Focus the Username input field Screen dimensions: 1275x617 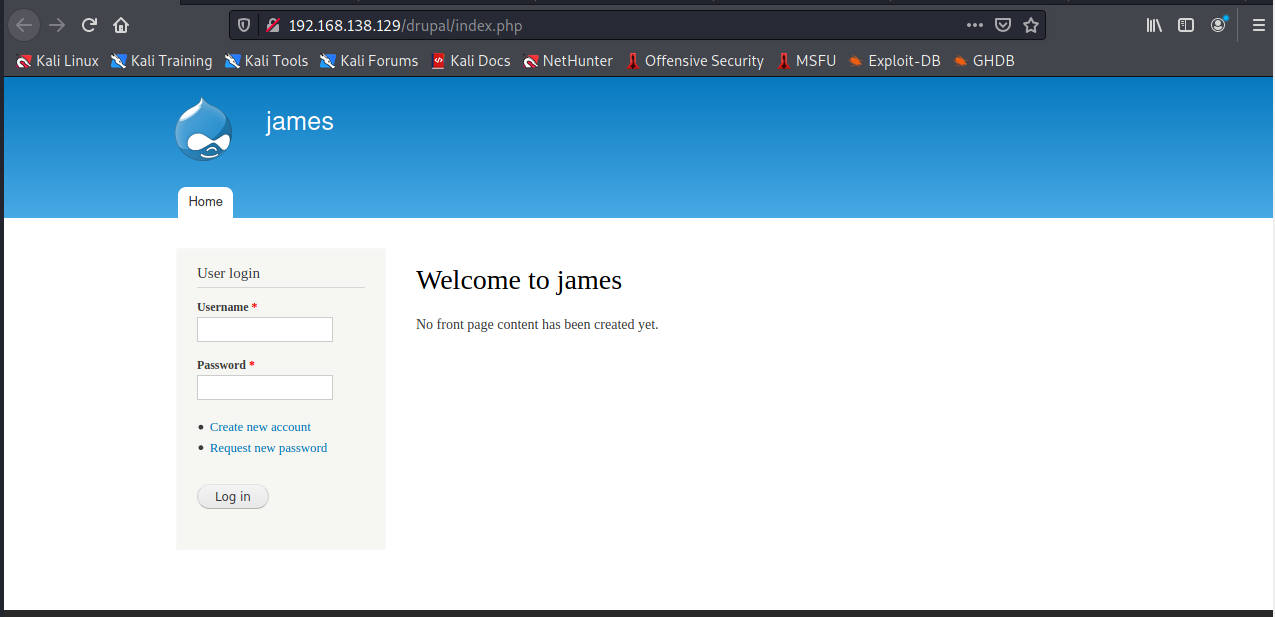coord(265,330)
